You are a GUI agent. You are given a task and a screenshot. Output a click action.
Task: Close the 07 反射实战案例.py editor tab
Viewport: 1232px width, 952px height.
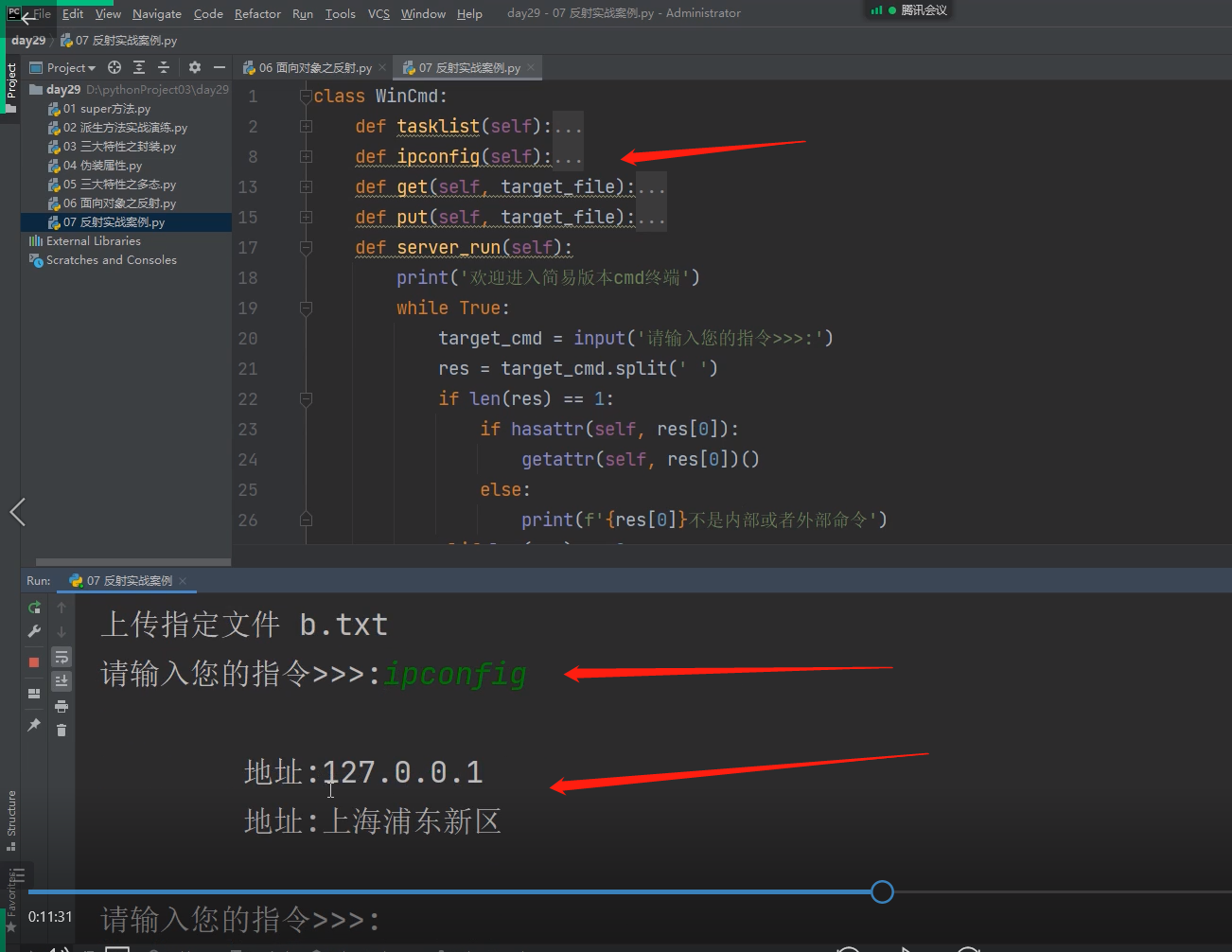pyautogui.click(x=531, y=67)
